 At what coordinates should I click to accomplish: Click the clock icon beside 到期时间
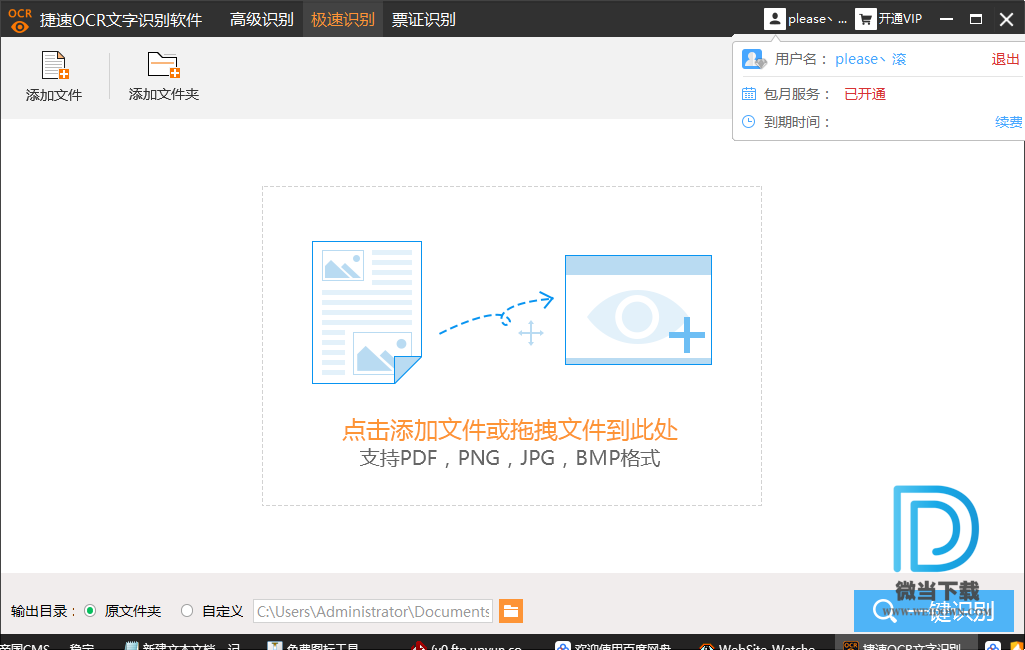pyautogui.click(x=749, y=122)
